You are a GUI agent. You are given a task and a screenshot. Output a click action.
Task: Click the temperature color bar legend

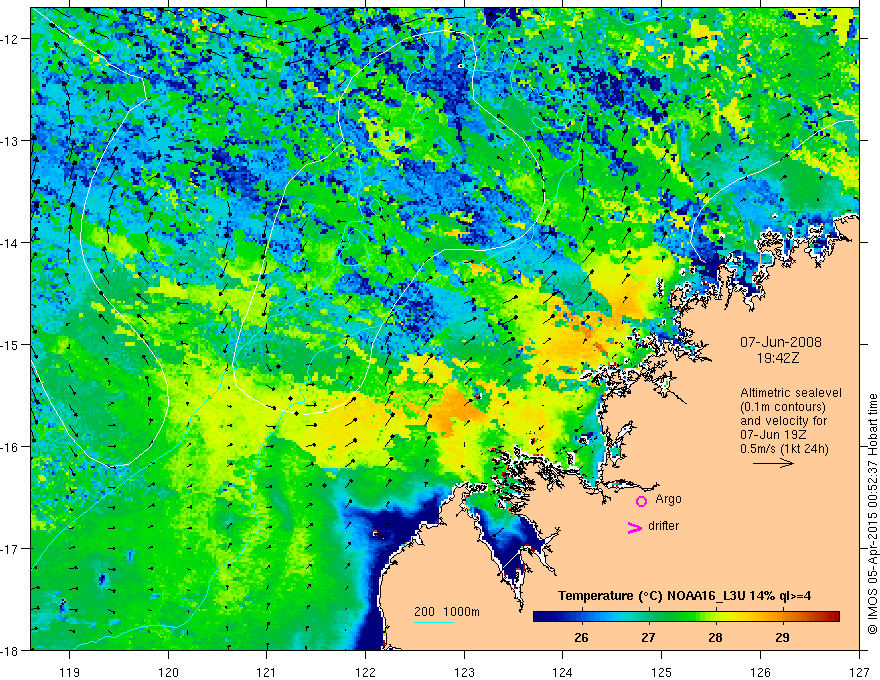686,617
